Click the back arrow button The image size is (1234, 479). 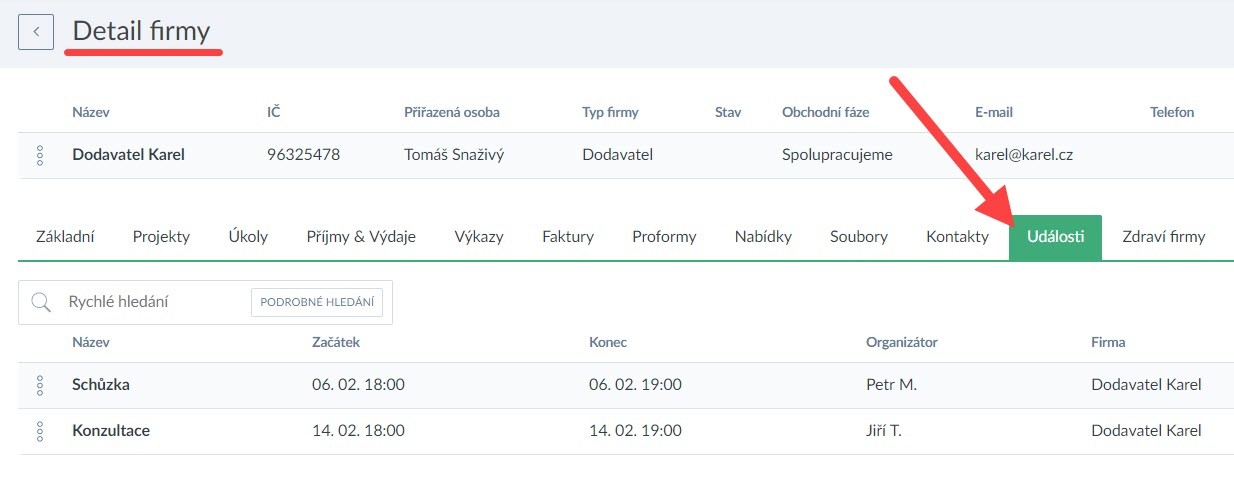click(36, 31)
